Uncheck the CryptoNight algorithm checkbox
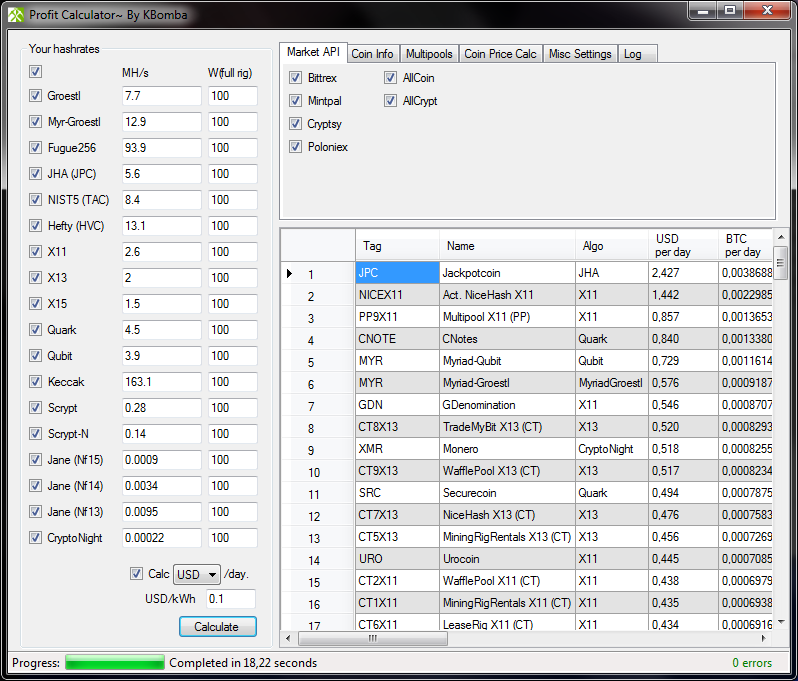Viewport: 798px width, 681px height. [x=35, y=537]
